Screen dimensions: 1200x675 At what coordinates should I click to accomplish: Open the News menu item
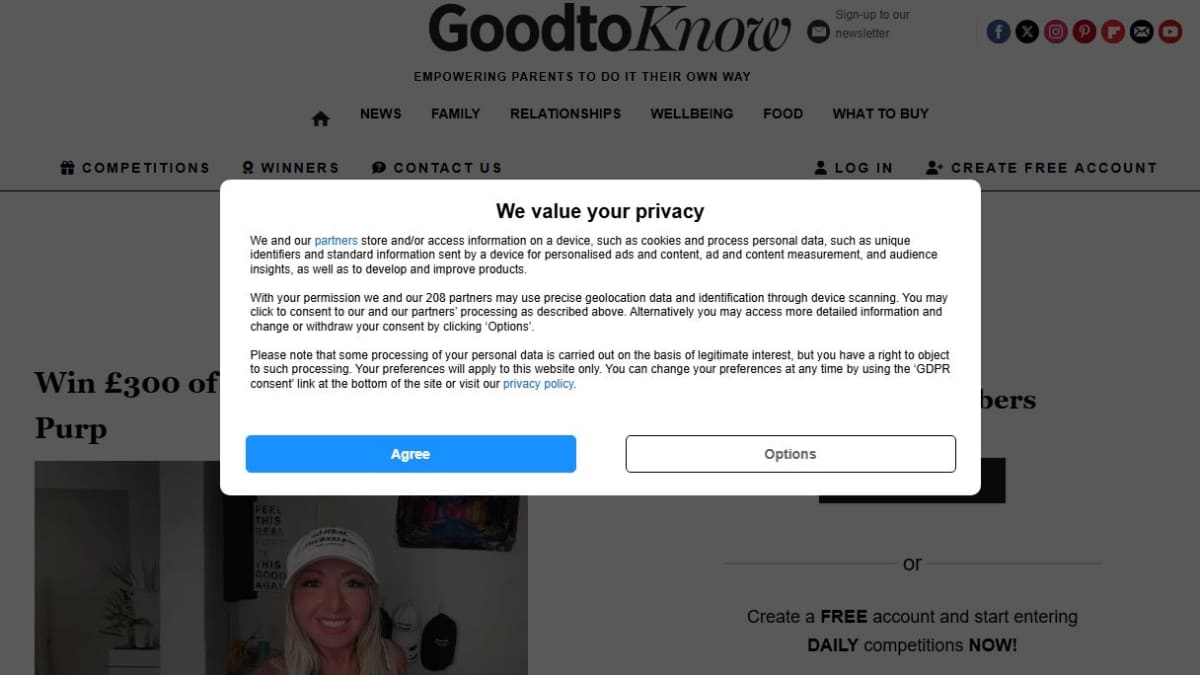(381, 114)
